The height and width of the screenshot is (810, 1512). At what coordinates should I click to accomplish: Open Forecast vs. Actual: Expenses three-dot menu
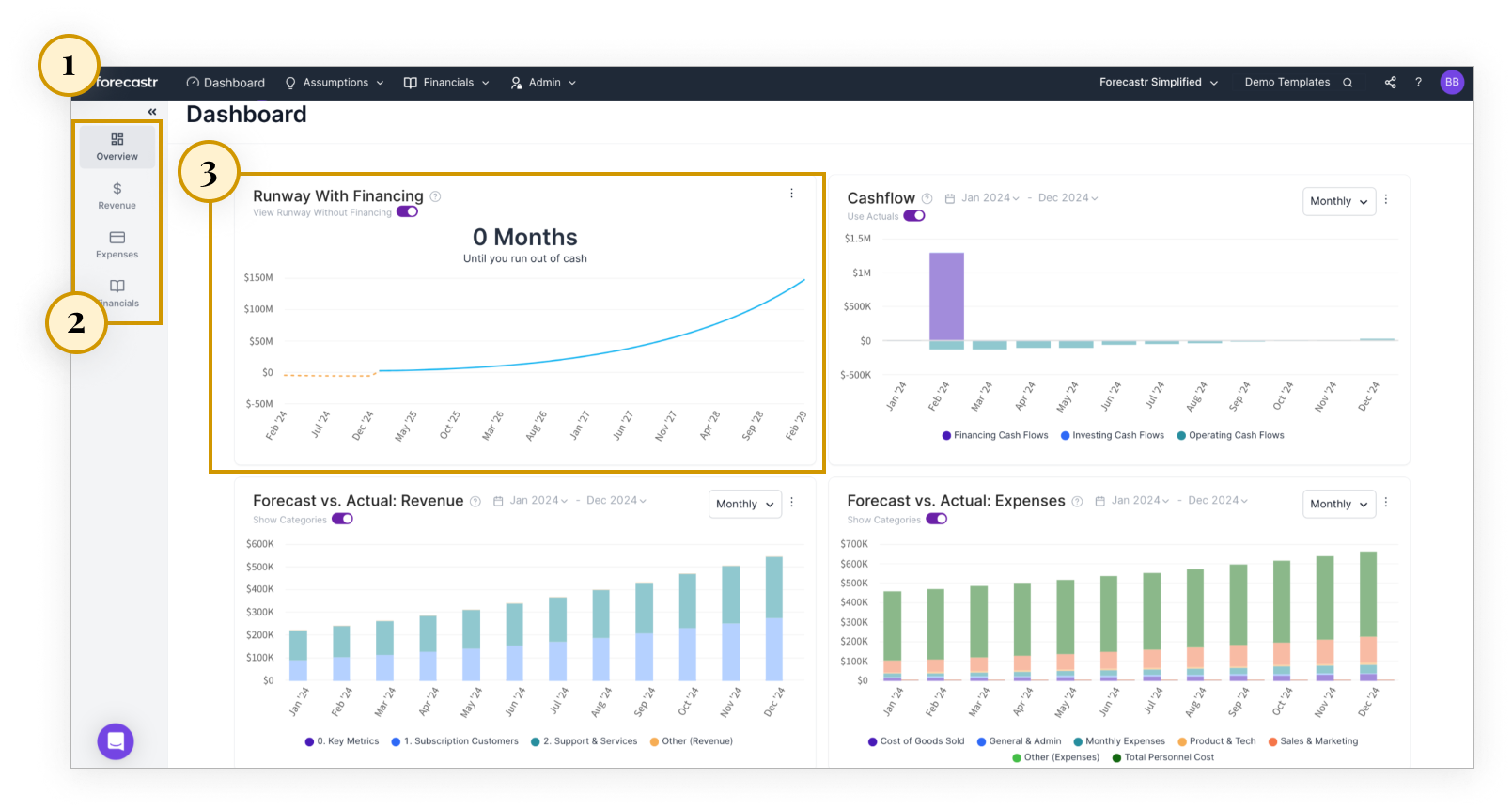[x=1386, y=503]
